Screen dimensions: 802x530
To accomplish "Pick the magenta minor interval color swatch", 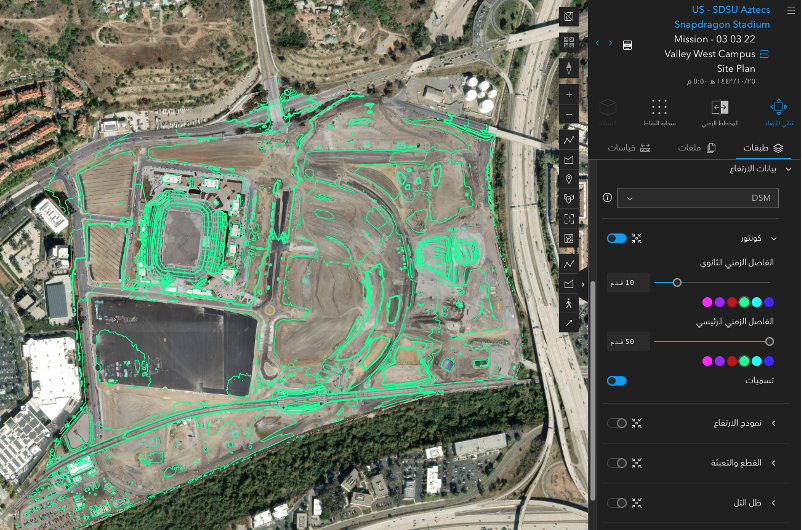I will tap(707, 302).
